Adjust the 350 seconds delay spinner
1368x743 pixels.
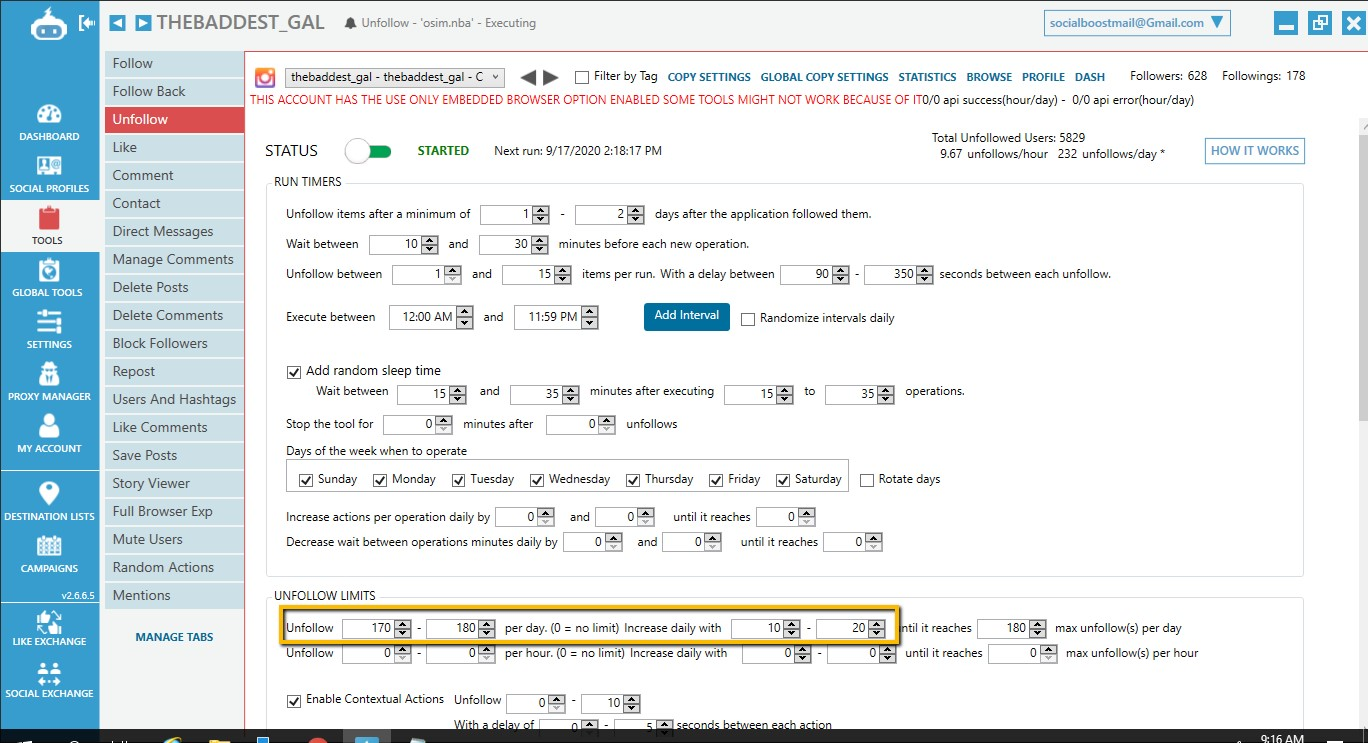pos(925,274)
